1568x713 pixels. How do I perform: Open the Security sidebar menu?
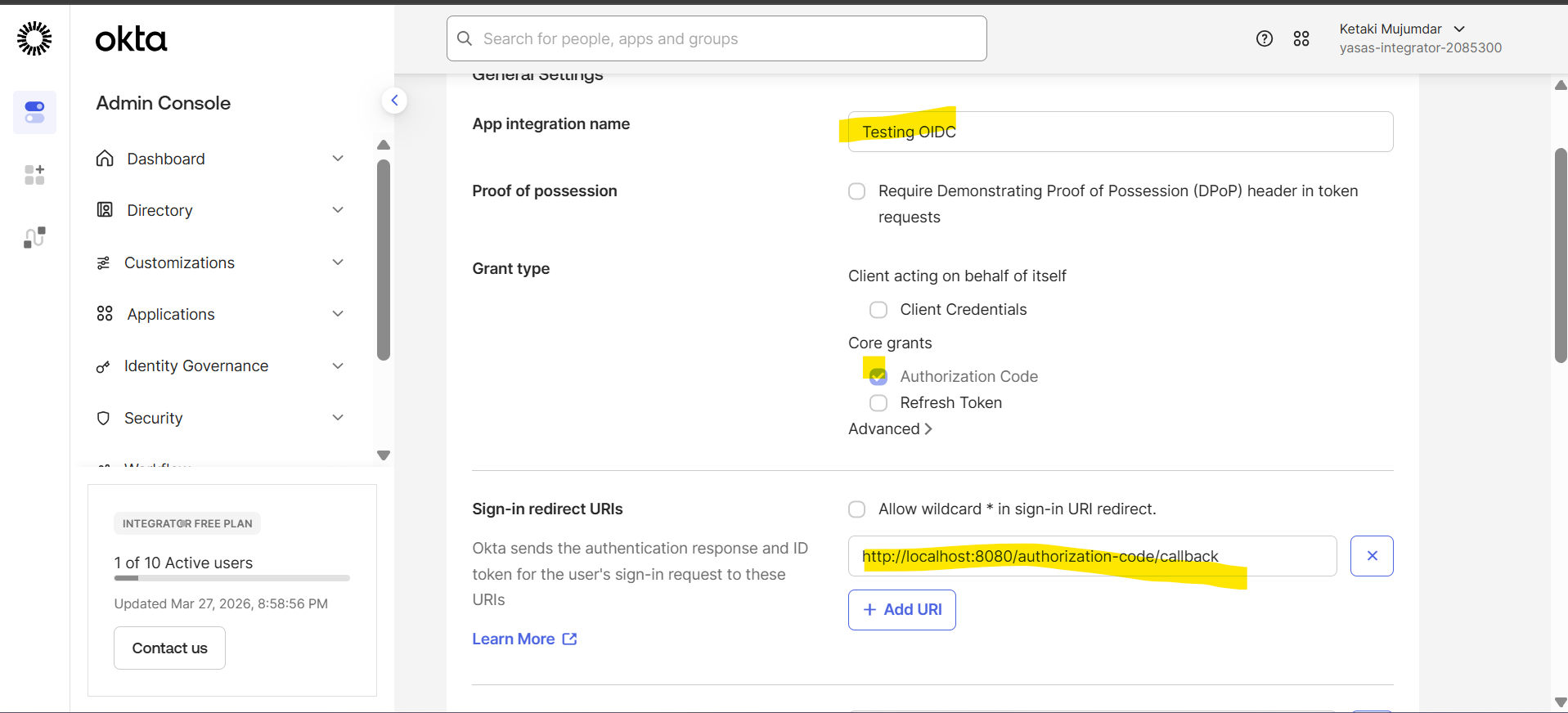[x=153, y=418]
